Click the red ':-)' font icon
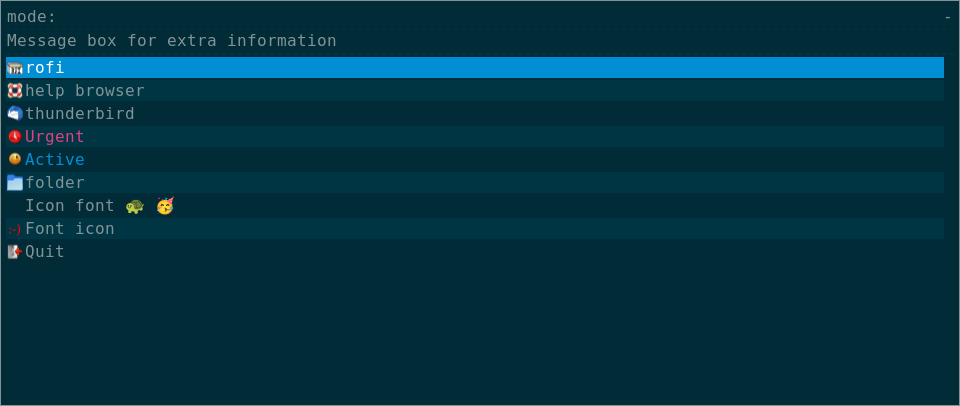Image resolution: width=960 pixels, height=406 pixels. pyautogui.click(x=15, y=229)
